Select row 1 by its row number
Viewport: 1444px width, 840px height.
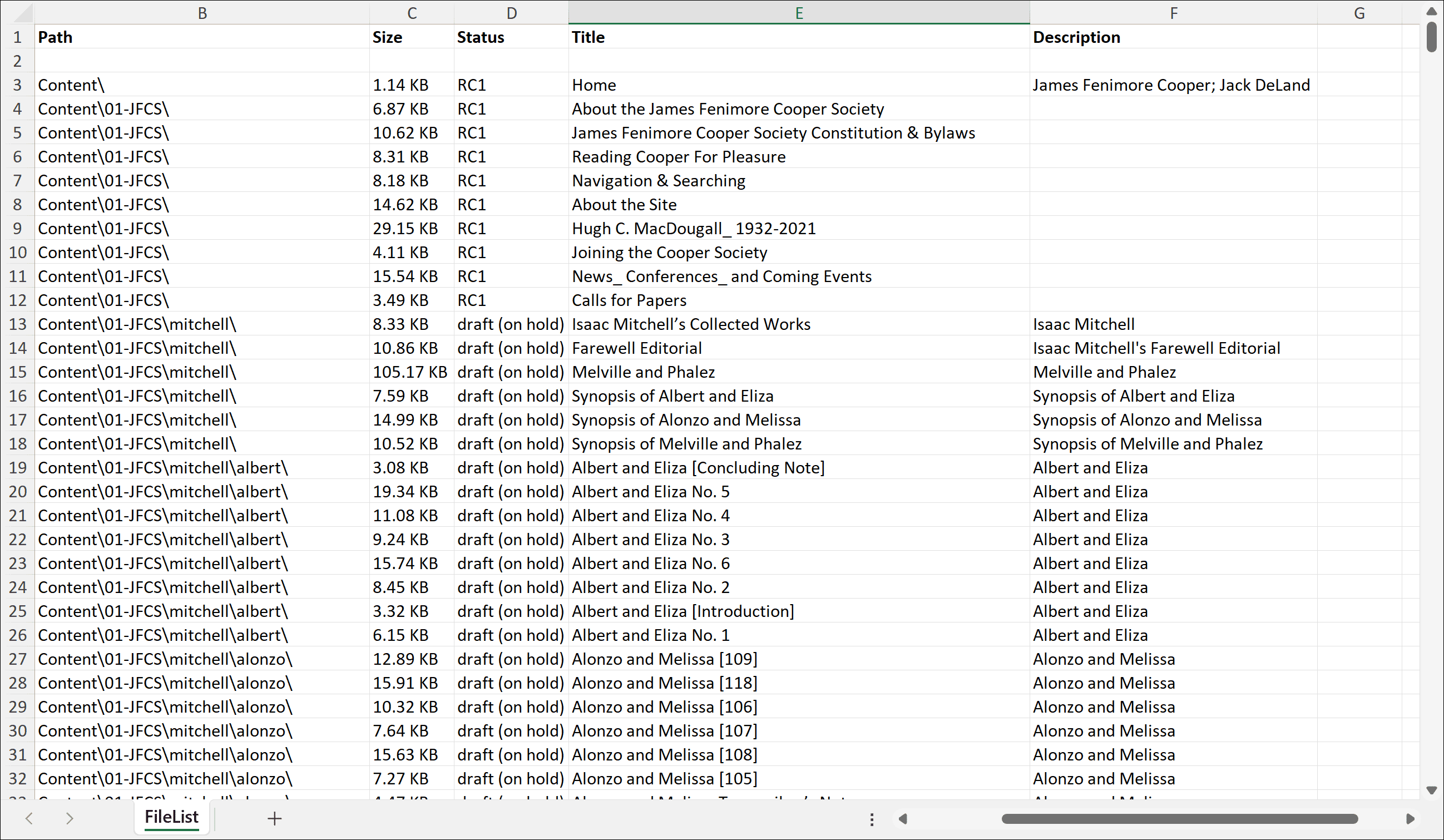pyautogui.click(x=17, y=37)
